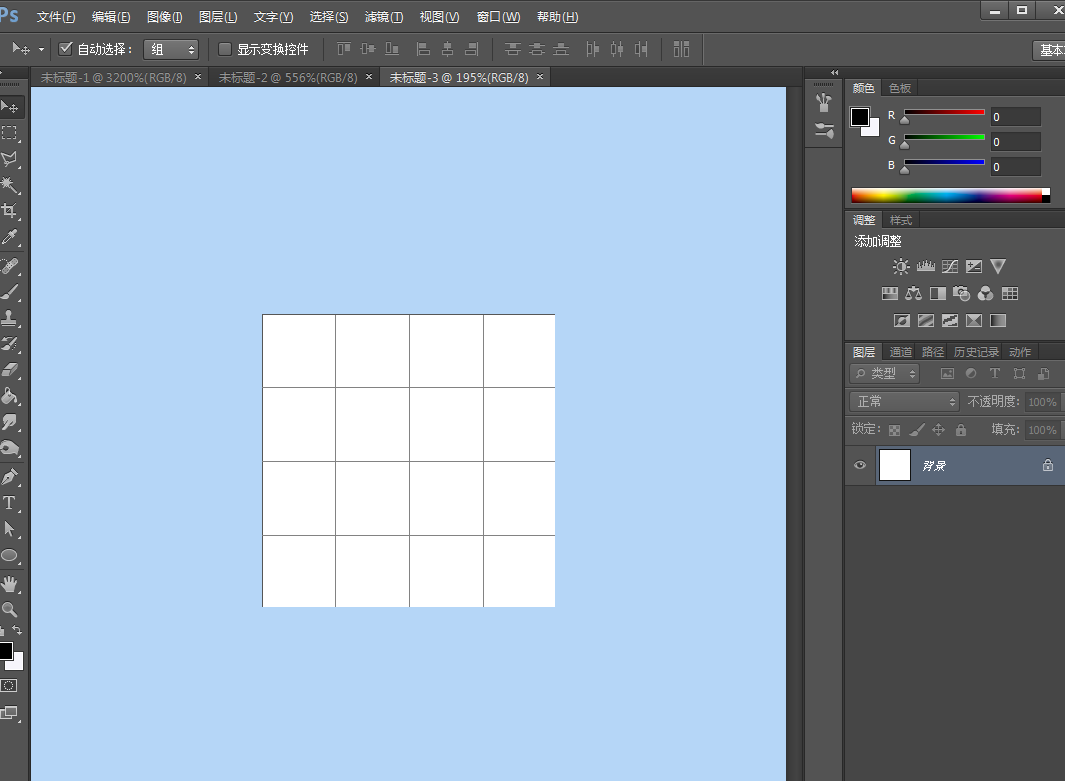Screen dimensions: 1065x781
Task: Click the foreground color swatch in Color panel
Action: point(859,117)
